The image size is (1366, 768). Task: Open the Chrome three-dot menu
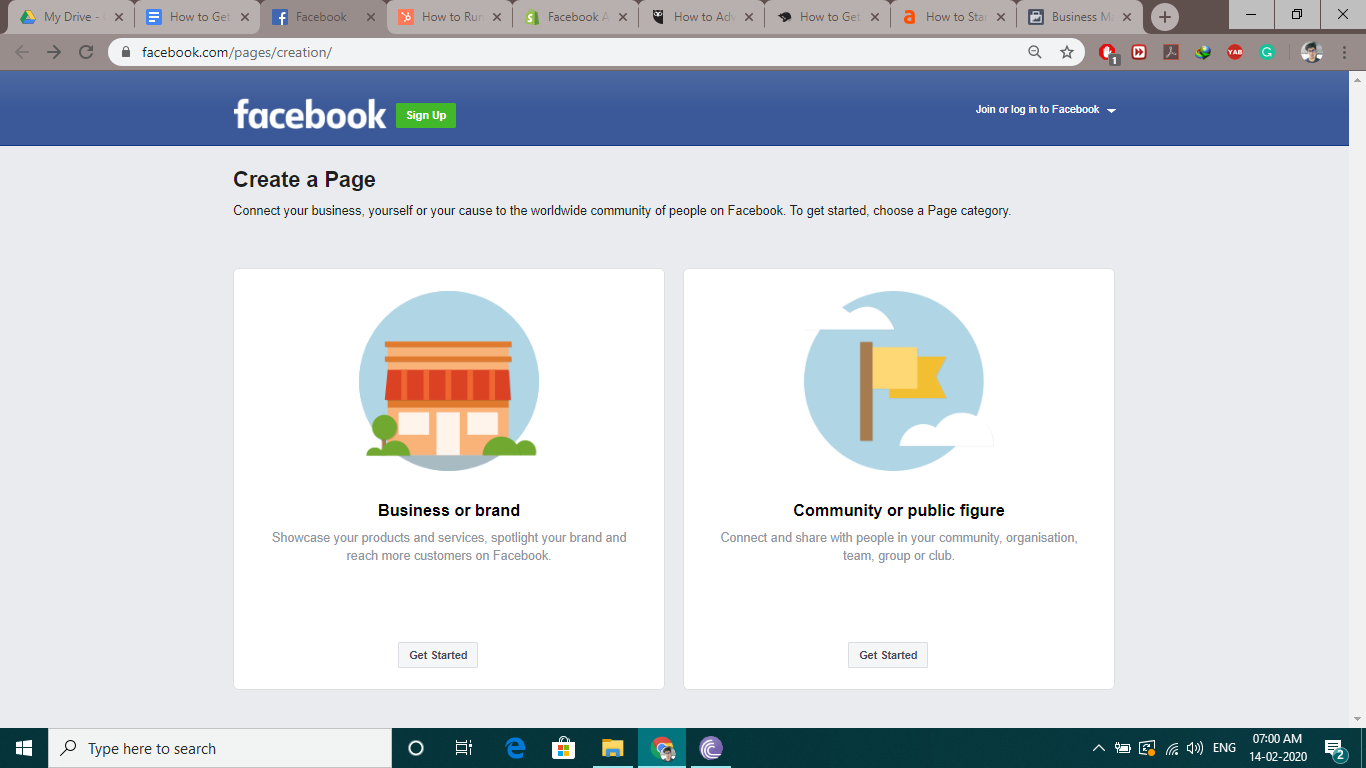point(1345,52)
